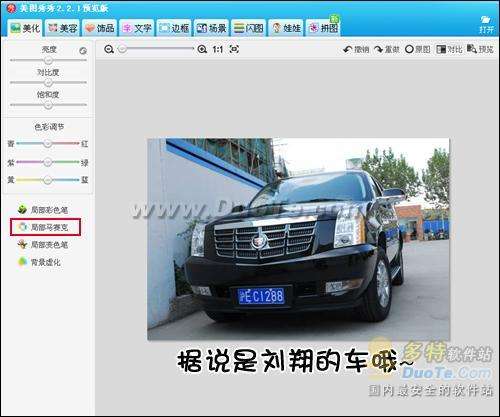Set zoom to 1:1 actual size
Screen dimensions: 500x417
(x=217, y=50)
